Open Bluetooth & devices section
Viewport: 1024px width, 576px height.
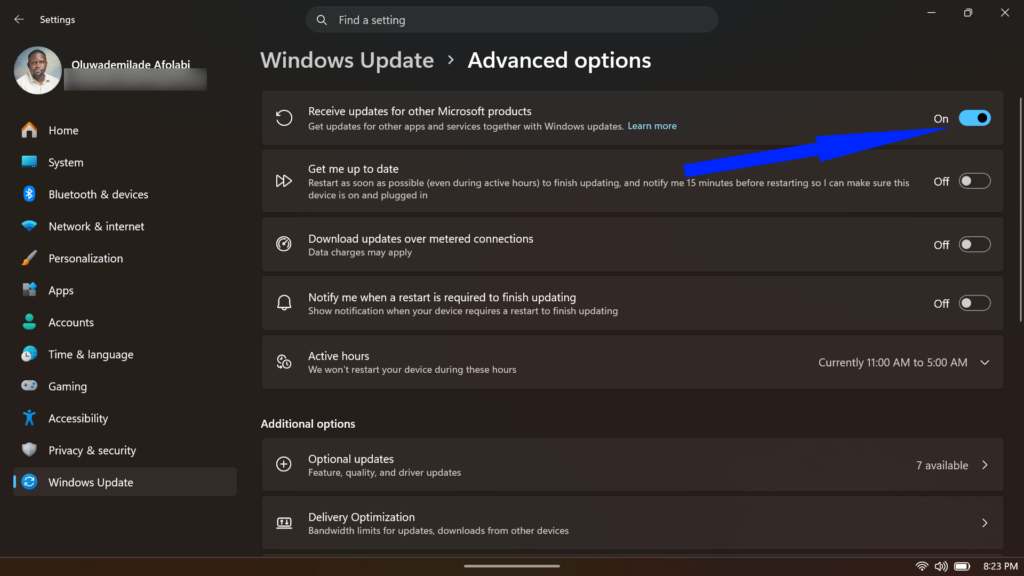coord(125,194)
